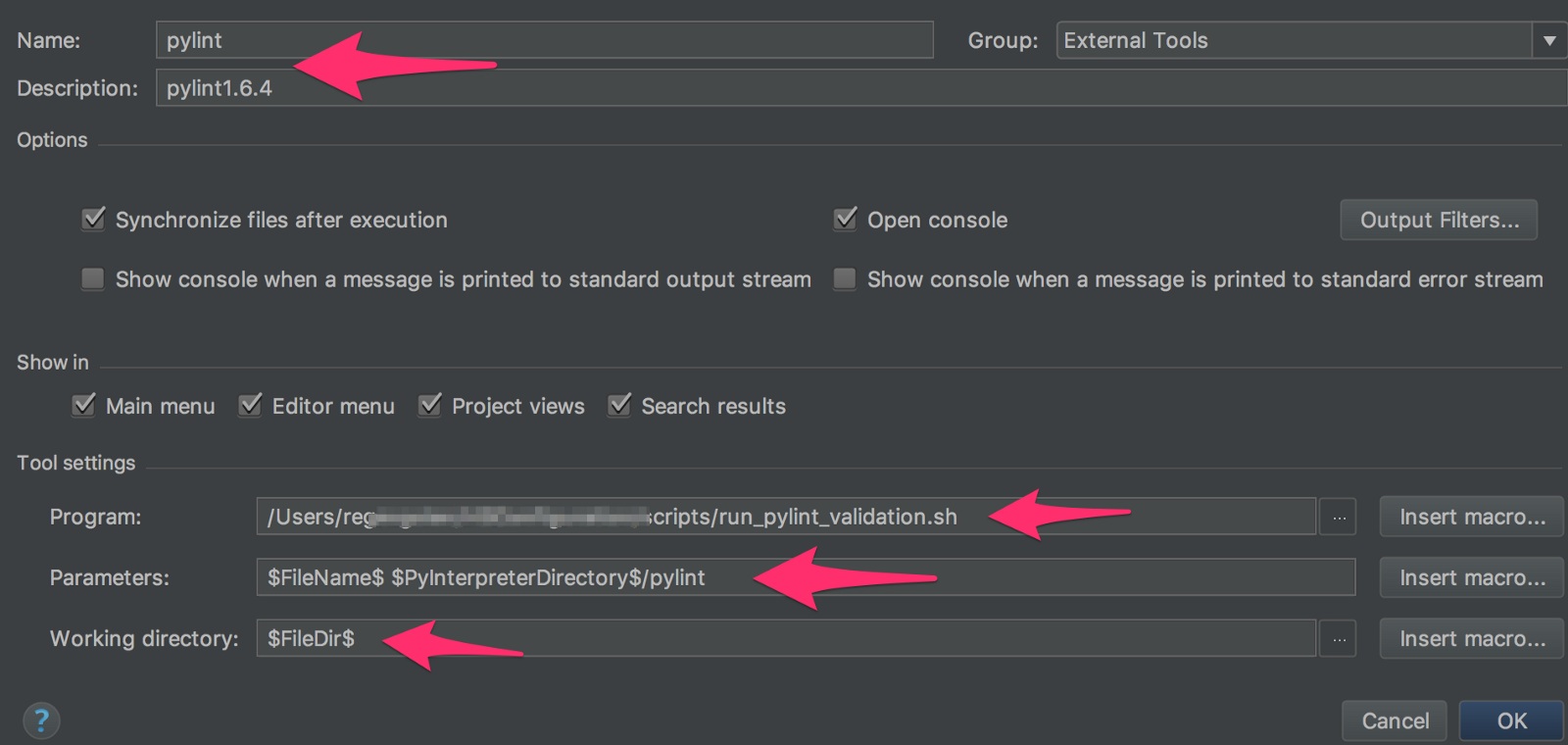Uncheck the Editor menu checkbox
1568x745 pixels.
tap(251, 405)
